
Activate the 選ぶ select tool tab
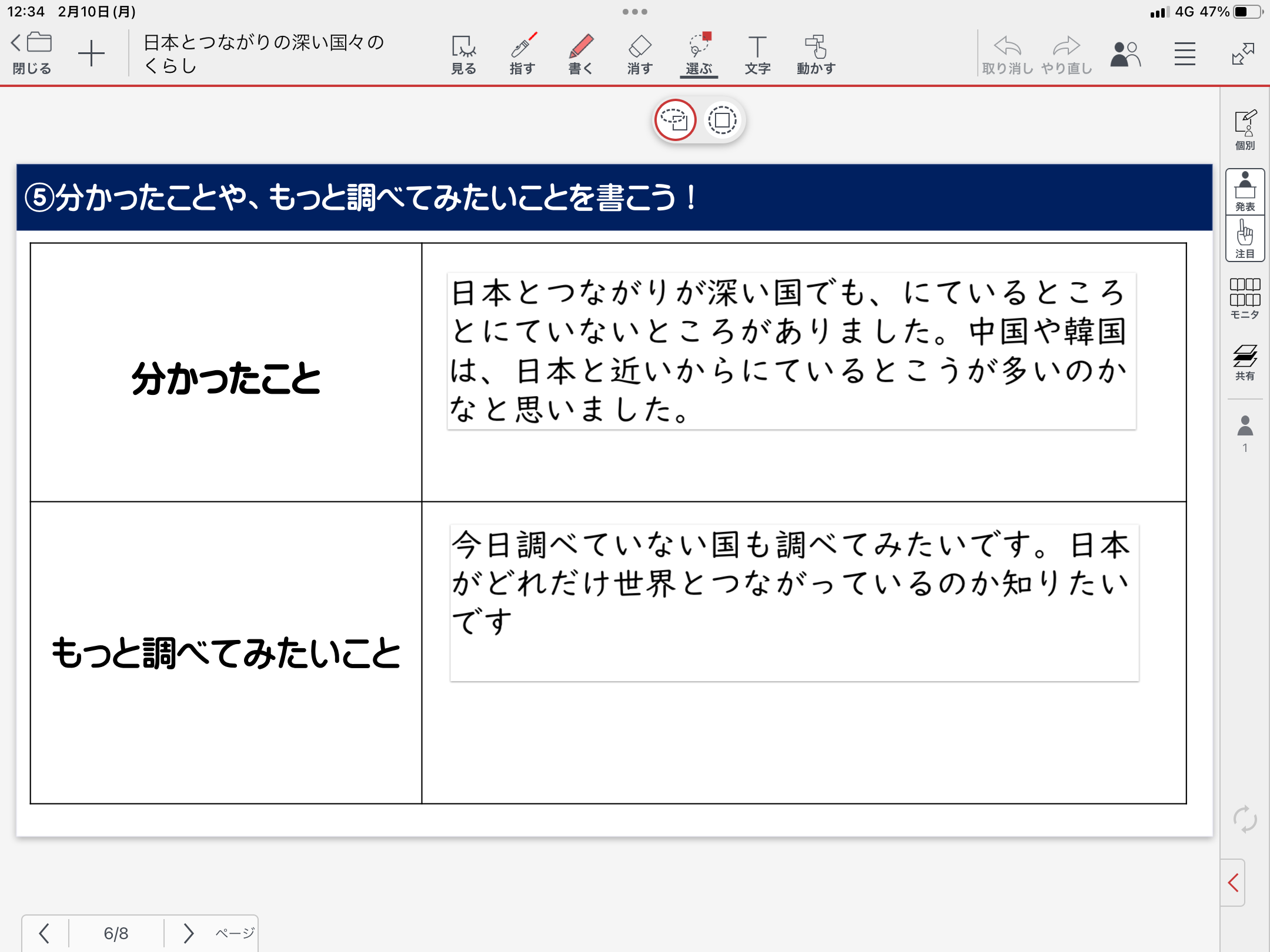[x=698, y=54]
